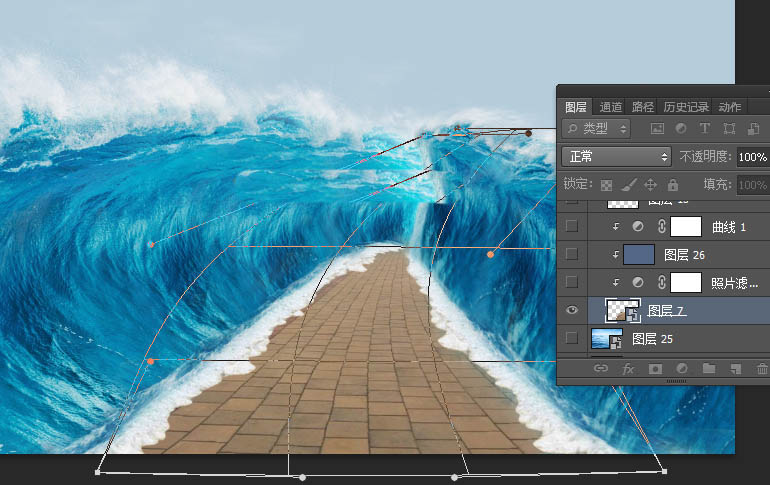Click the link layers chain icon
770x485 pixels.
[601, 368]
